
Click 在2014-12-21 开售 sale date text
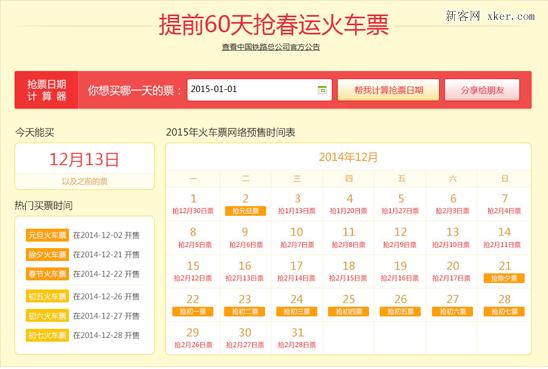click(106, 254)
